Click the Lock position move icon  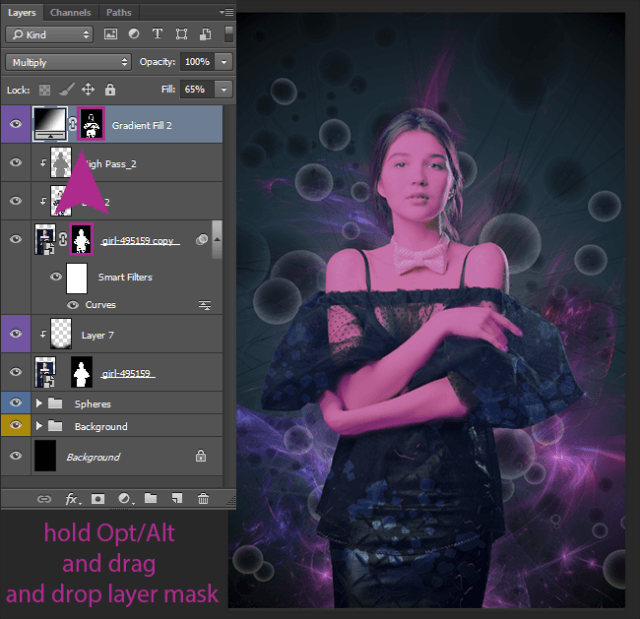click(x=87, y=89)
